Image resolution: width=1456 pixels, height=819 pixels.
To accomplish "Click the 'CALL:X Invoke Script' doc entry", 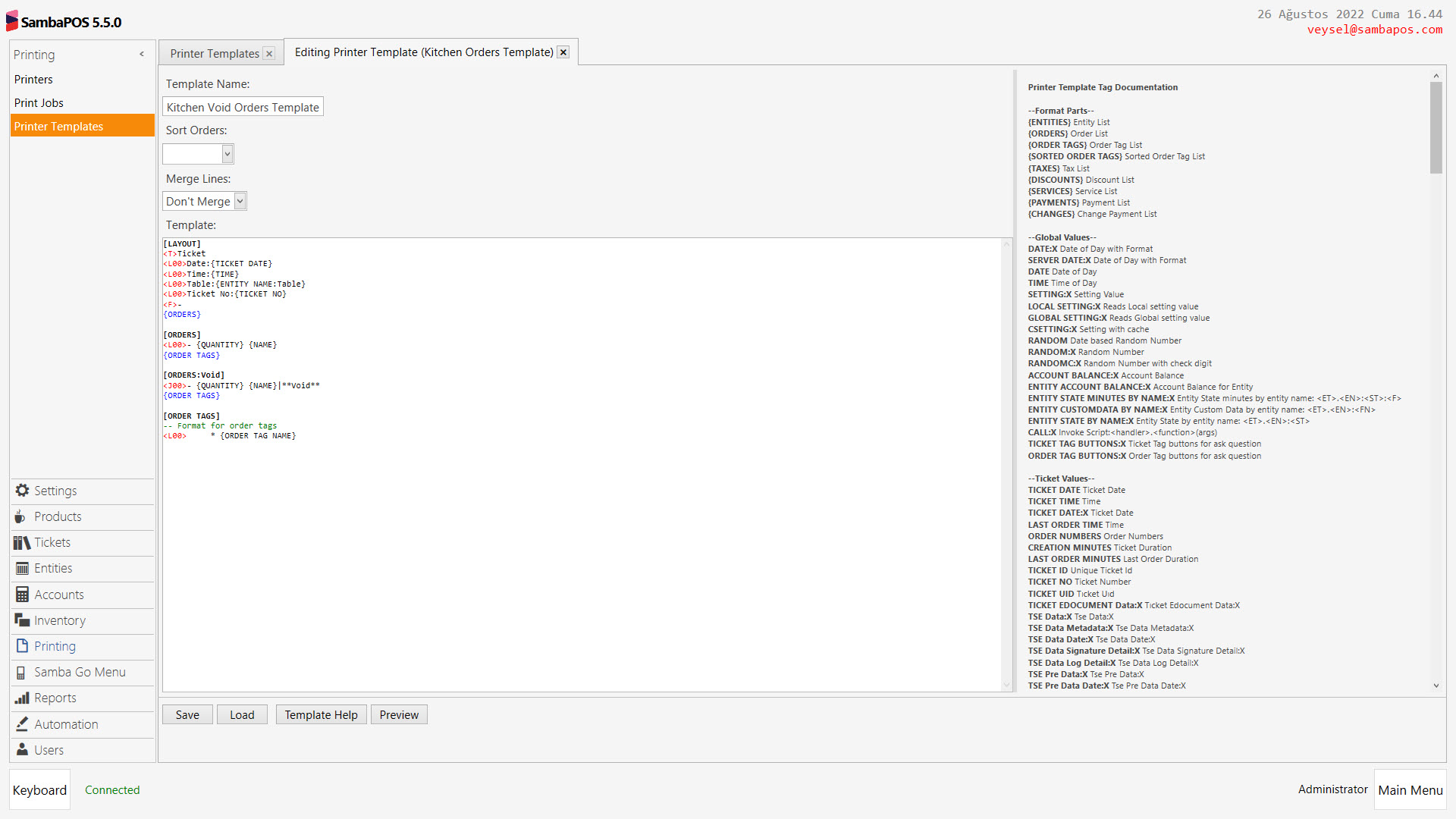I will coord(1122,432).
